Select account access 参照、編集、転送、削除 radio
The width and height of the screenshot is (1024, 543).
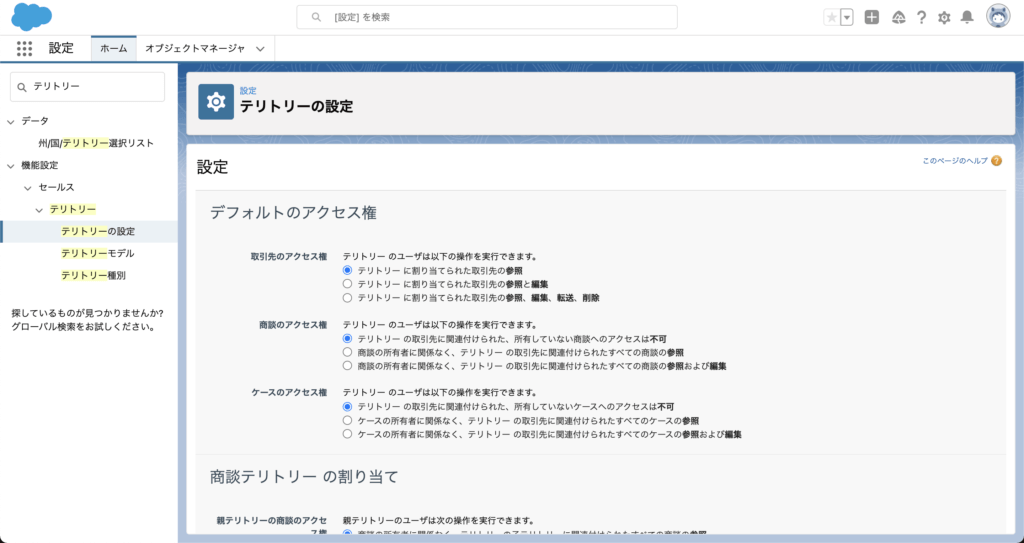click(347, 297)
